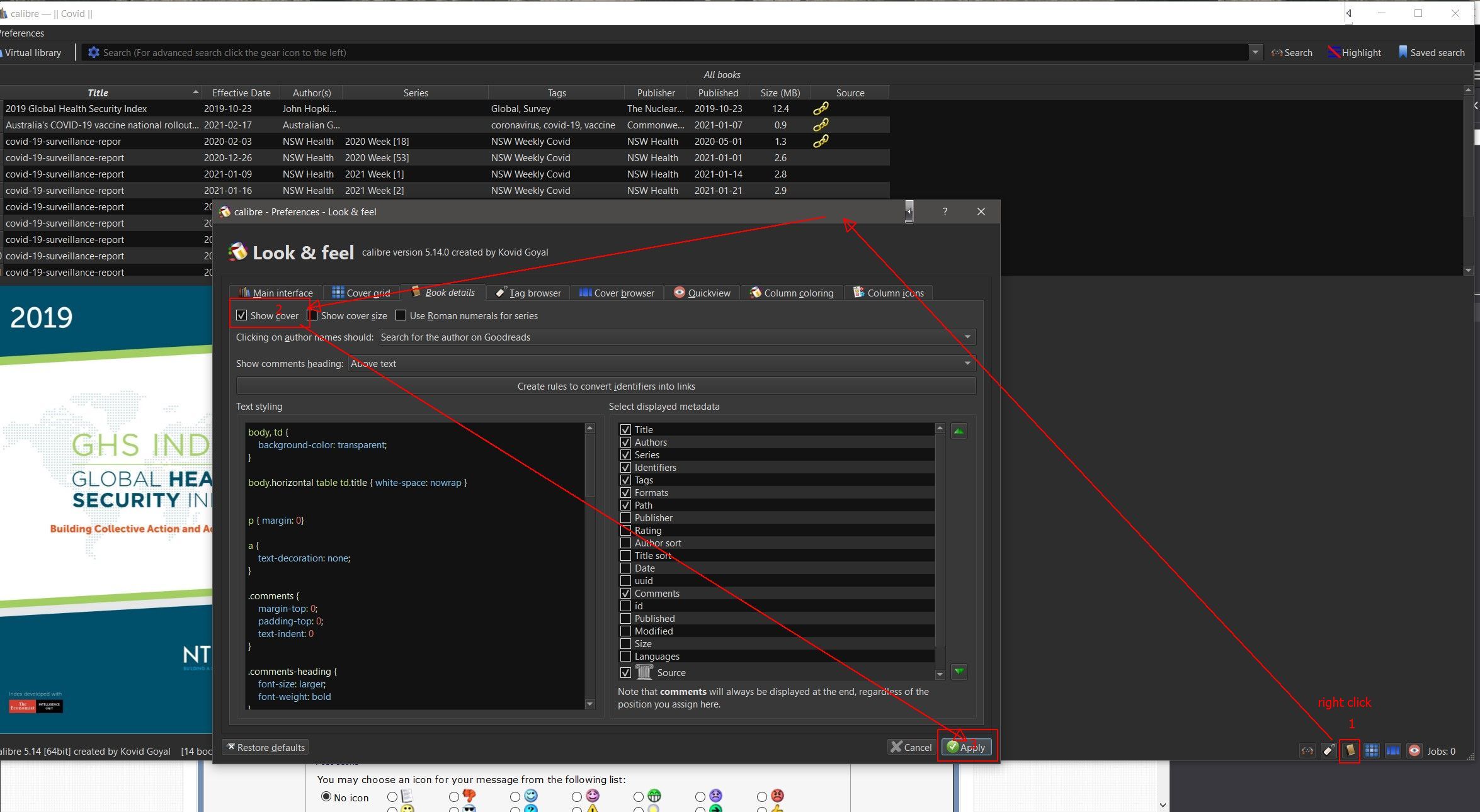
Task: Open the search history dropdown arrow
Action: pyautogui.click(x=1255, y=53)
